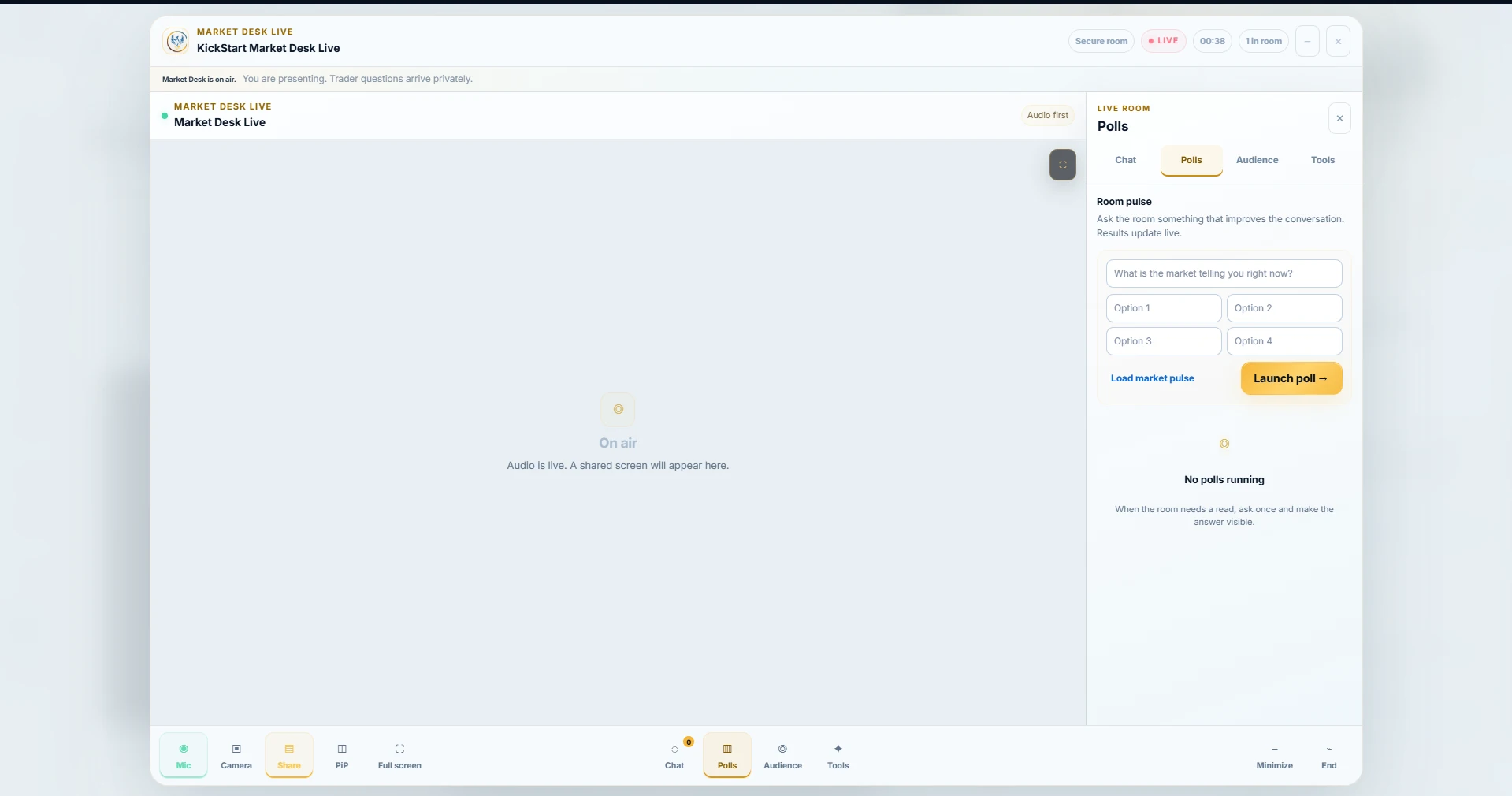Switch to the Chat tab
The height and width of the screenshot is (796, 1512).
[x=1125, y=160]
